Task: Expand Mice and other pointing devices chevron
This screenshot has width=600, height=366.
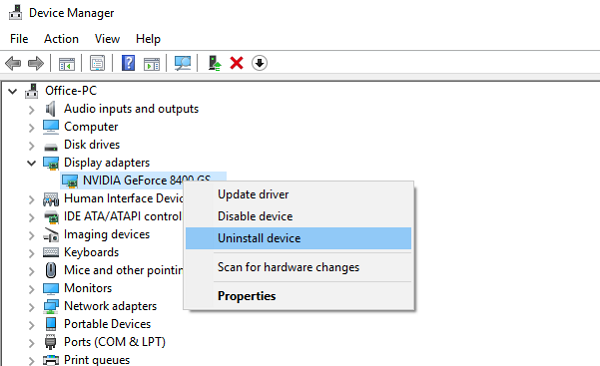Action: pos(31,271)
